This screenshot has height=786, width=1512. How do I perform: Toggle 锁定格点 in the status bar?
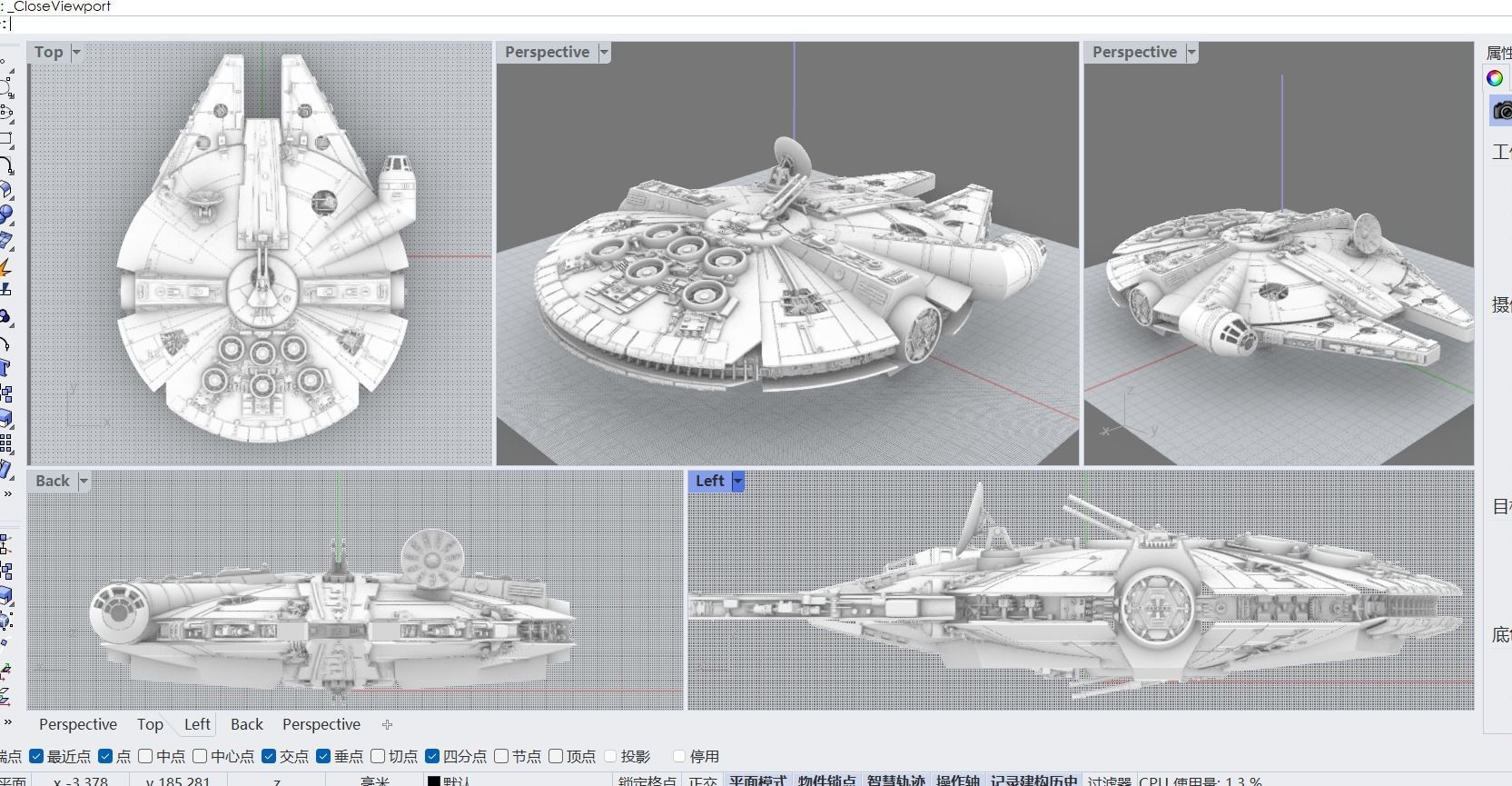coord(647,781)
